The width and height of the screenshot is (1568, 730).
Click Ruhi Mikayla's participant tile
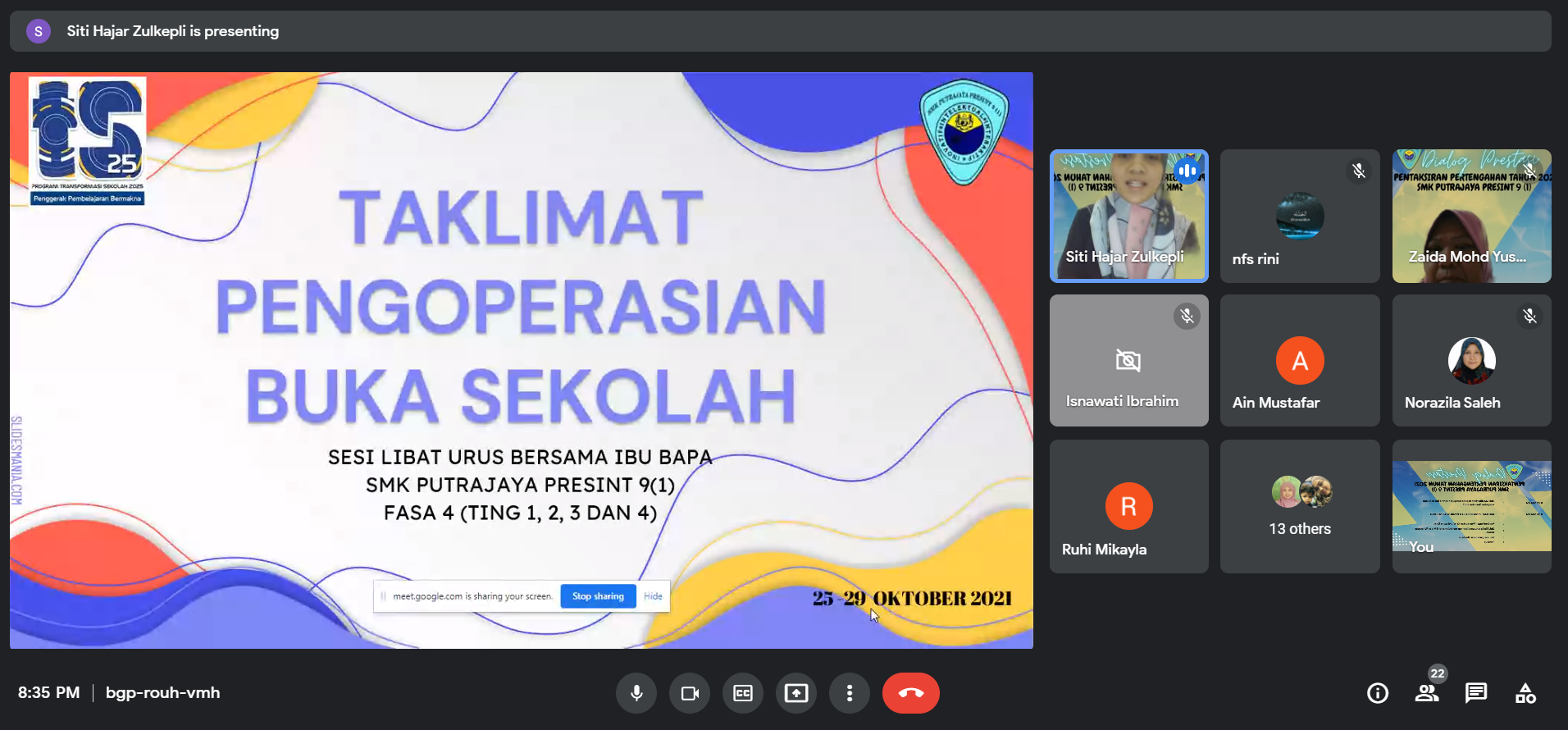pyautogui.click(x=1128, y=506)
